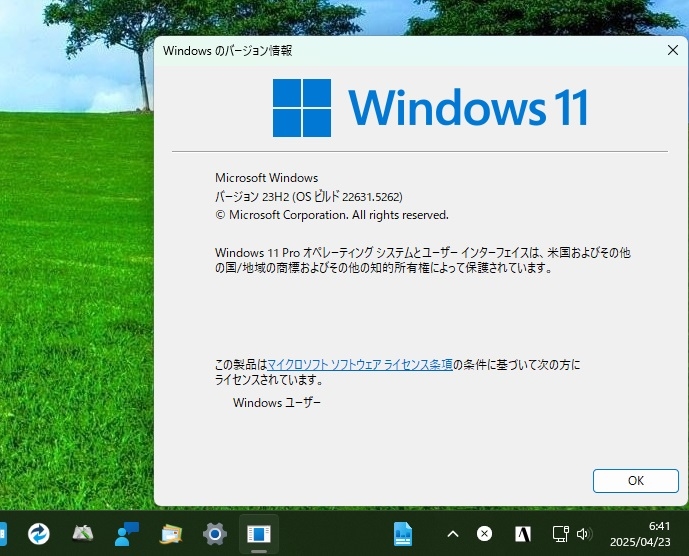Close the Windows version information dialog

click(x=673, y=51)
